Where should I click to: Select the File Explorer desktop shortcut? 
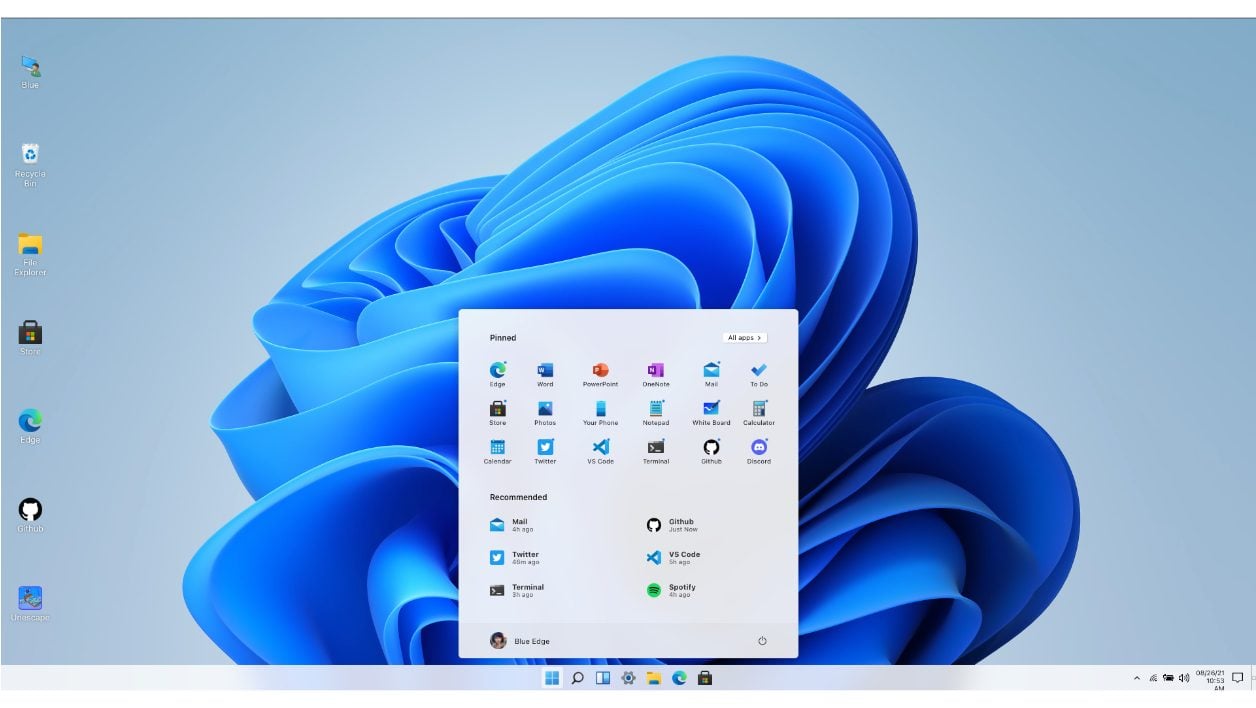tap(30, 254)
